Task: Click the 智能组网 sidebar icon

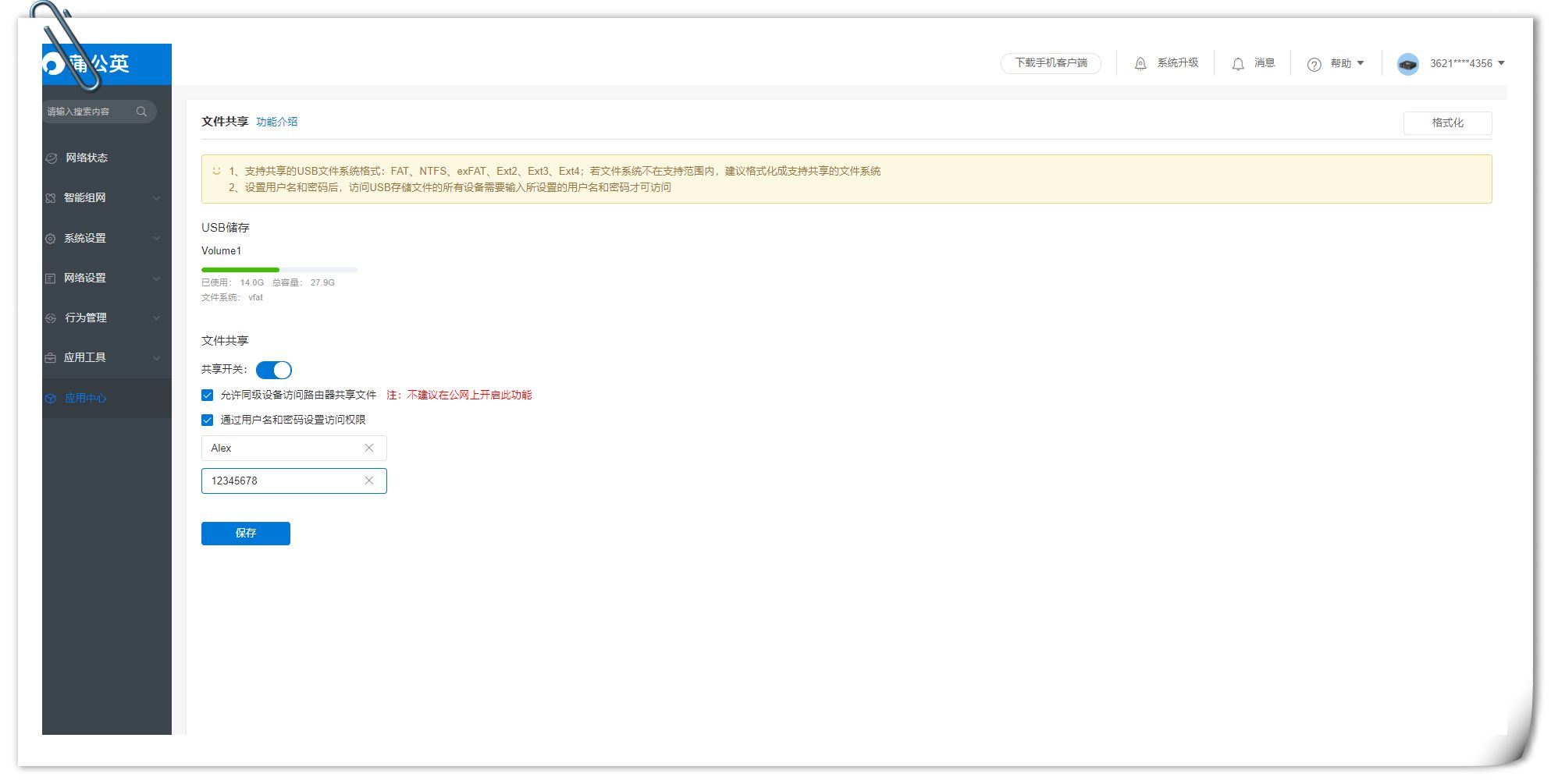Action: 51,198
